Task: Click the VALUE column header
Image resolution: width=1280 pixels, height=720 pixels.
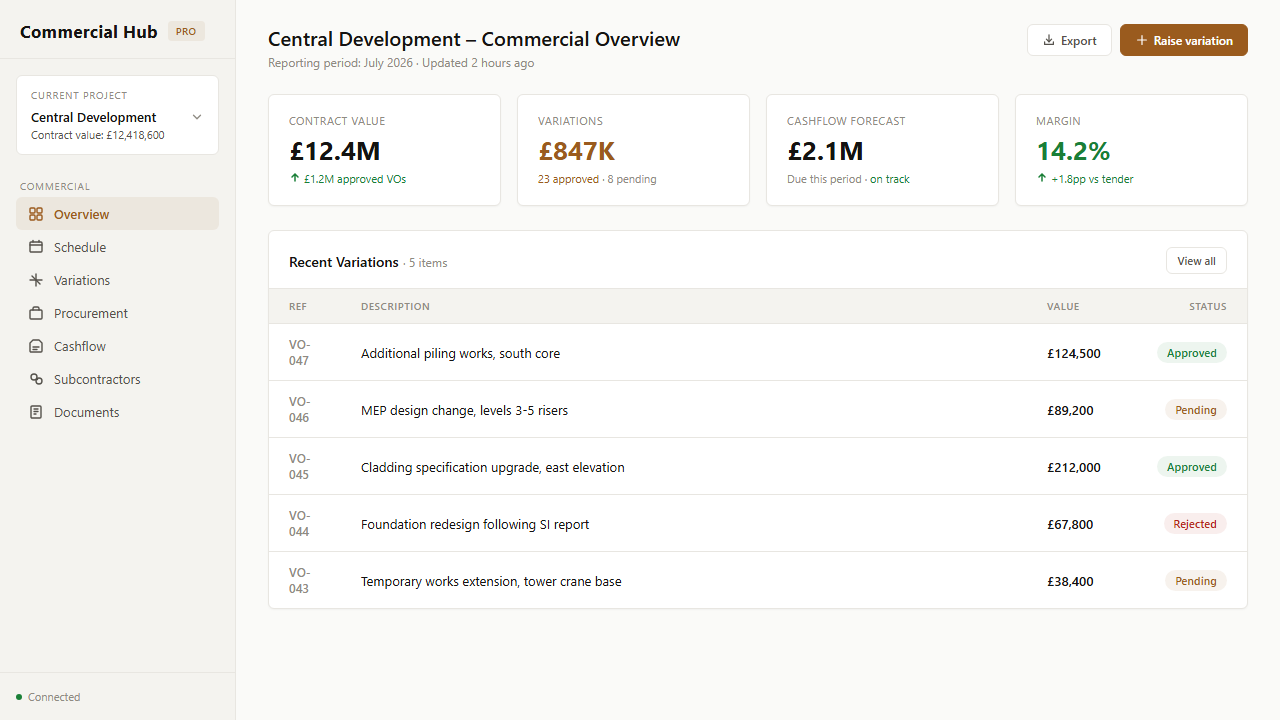Action: (1063, 306)
